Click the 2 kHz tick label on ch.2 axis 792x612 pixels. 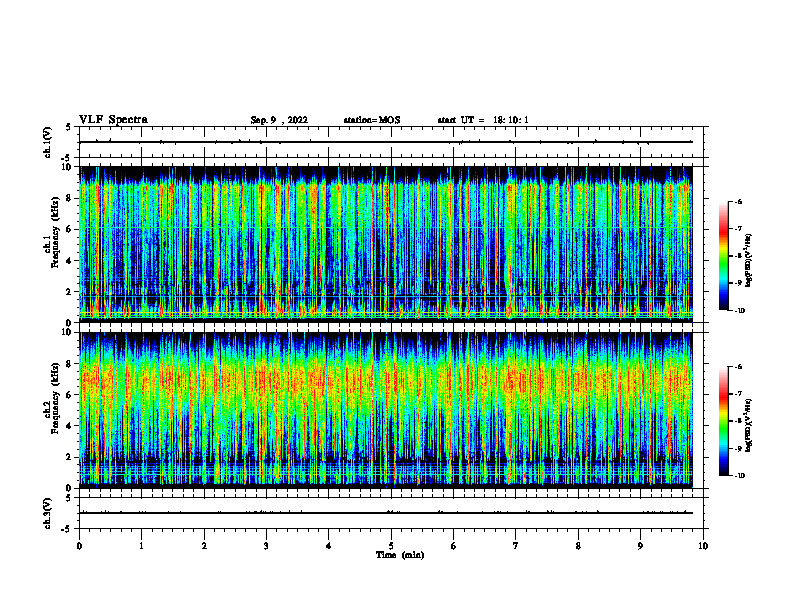coord(69,457)
